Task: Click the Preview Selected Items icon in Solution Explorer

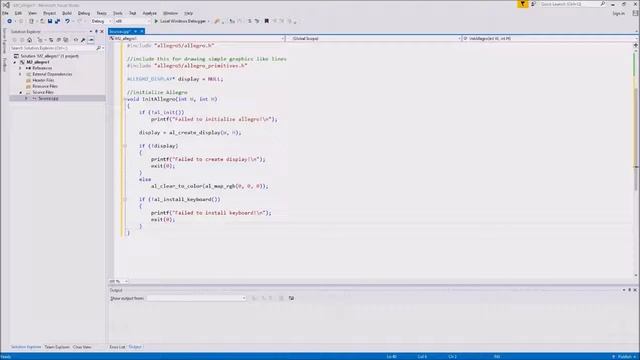Action: pos(91,40)
